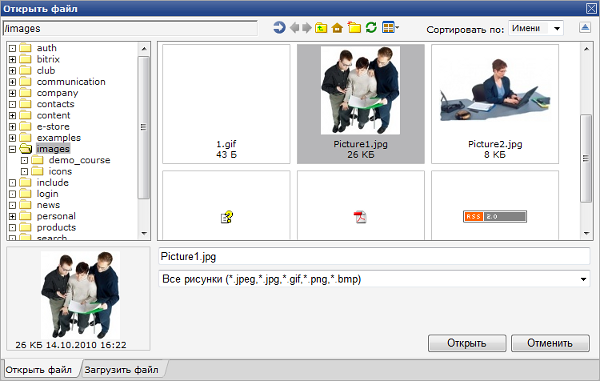Click folder tree scrollbar up arrow
Screen dimensions: 600x381
[x=144, y=49]
